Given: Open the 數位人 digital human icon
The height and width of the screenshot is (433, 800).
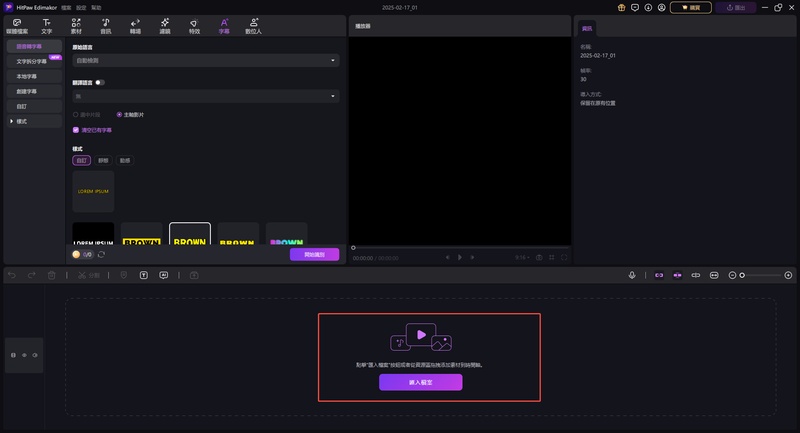Looking at the screenshot, I should [253, 25].
